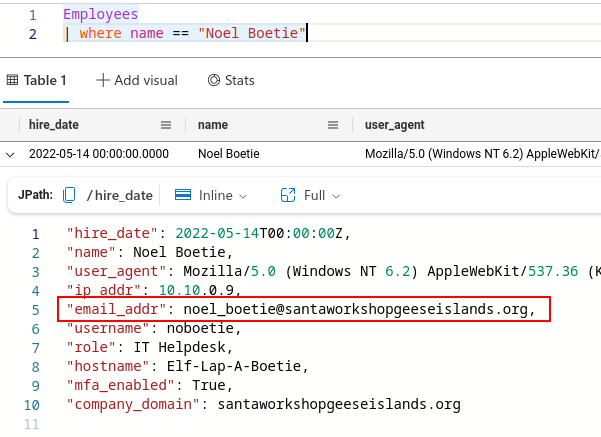Open the Full dropdown chevron
601x437 pixels.
(x=336, y=196)
